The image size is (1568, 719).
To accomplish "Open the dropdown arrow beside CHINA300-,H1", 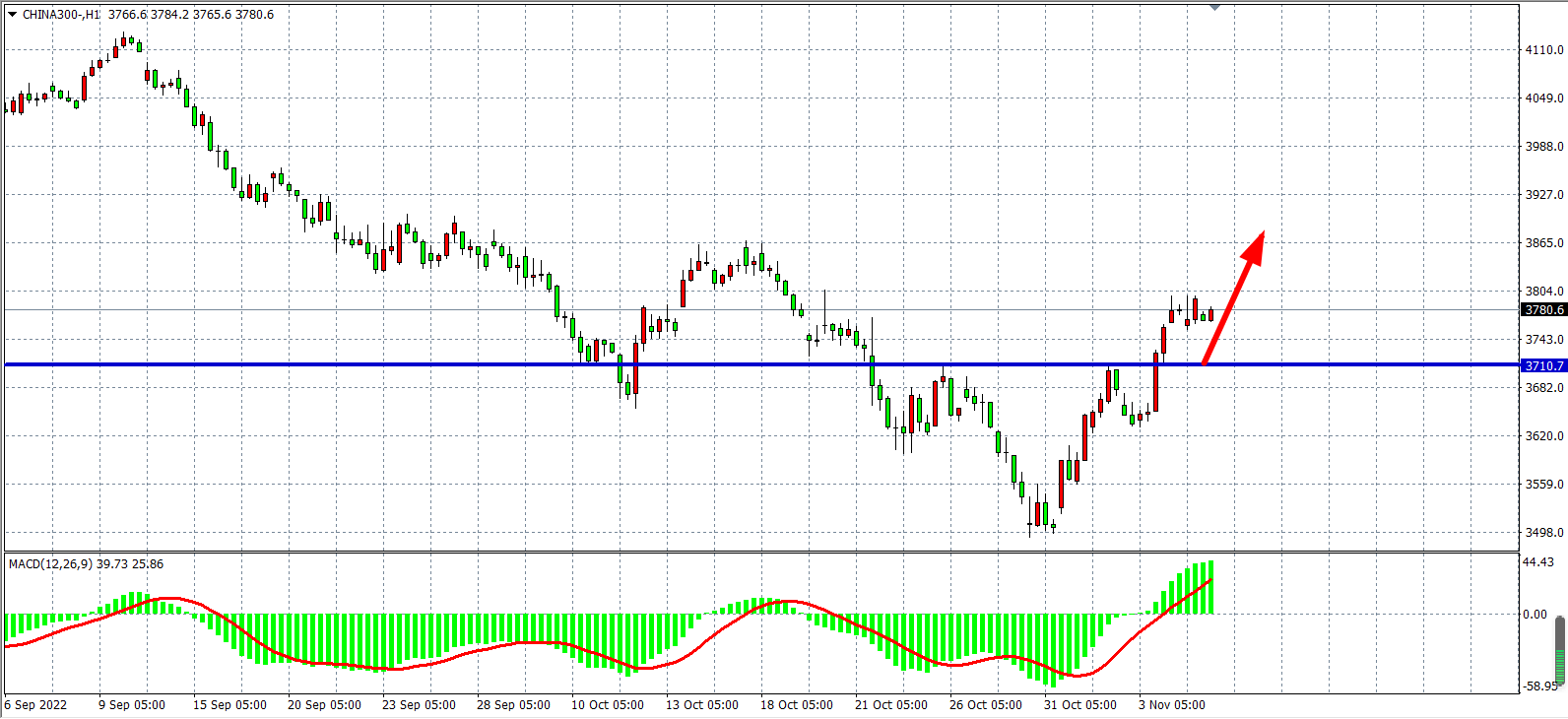I will click(12, 15).
